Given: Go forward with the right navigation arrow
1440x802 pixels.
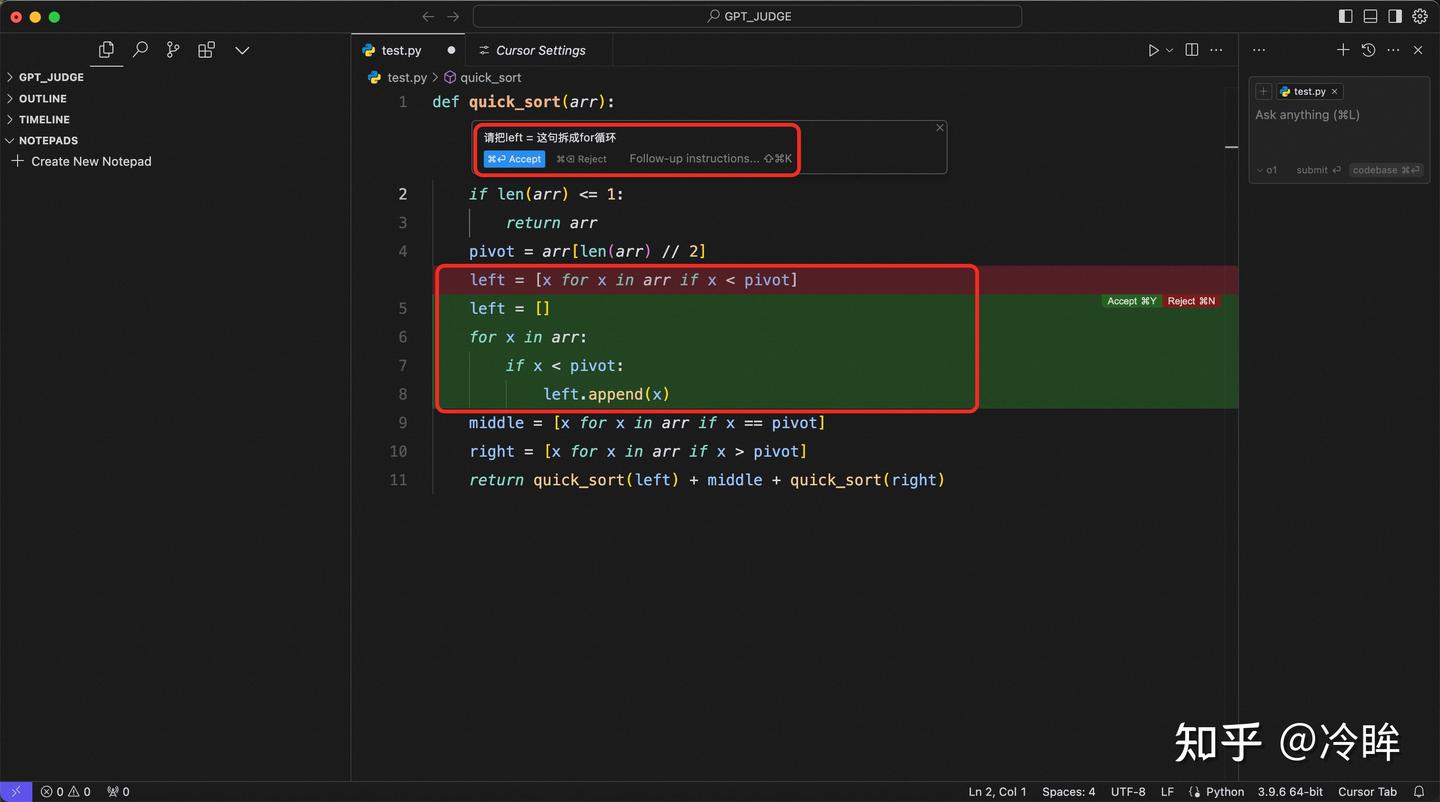Looking at the screenshot, I should 453,16.
